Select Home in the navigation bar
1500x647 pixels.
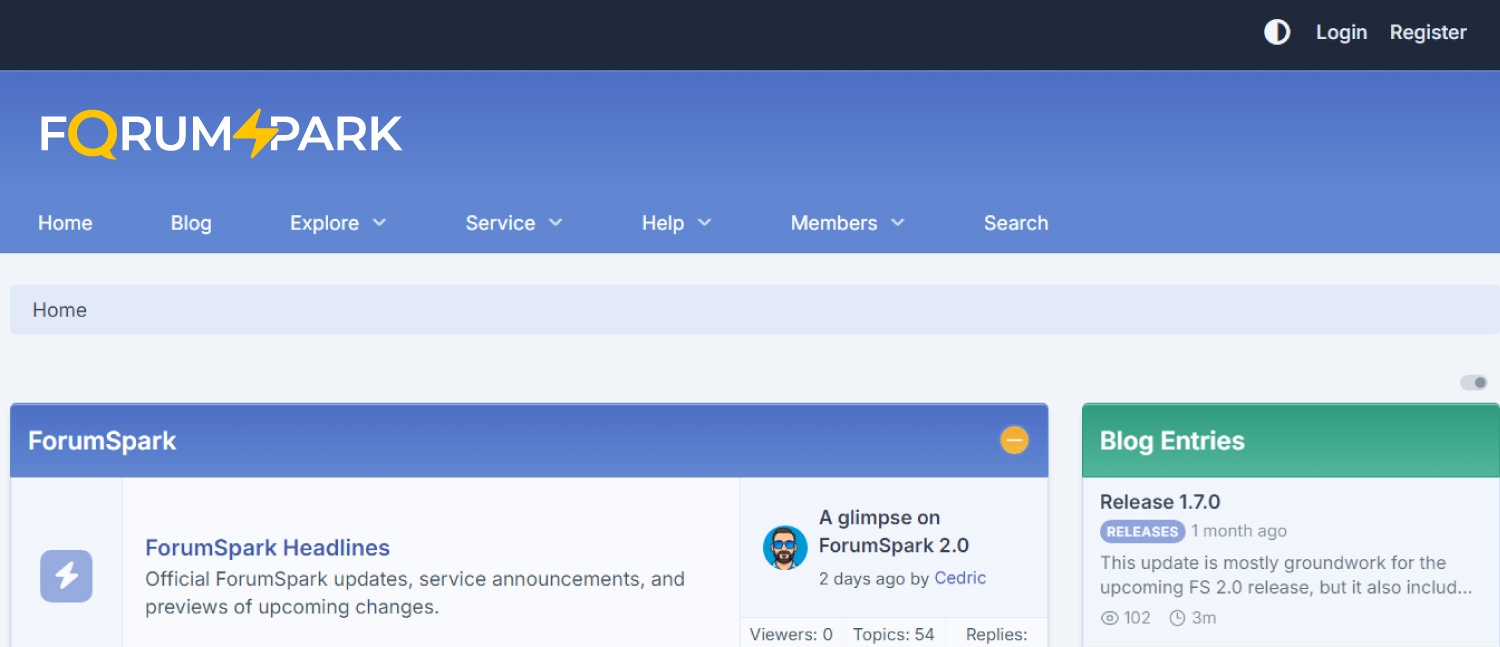65,223
